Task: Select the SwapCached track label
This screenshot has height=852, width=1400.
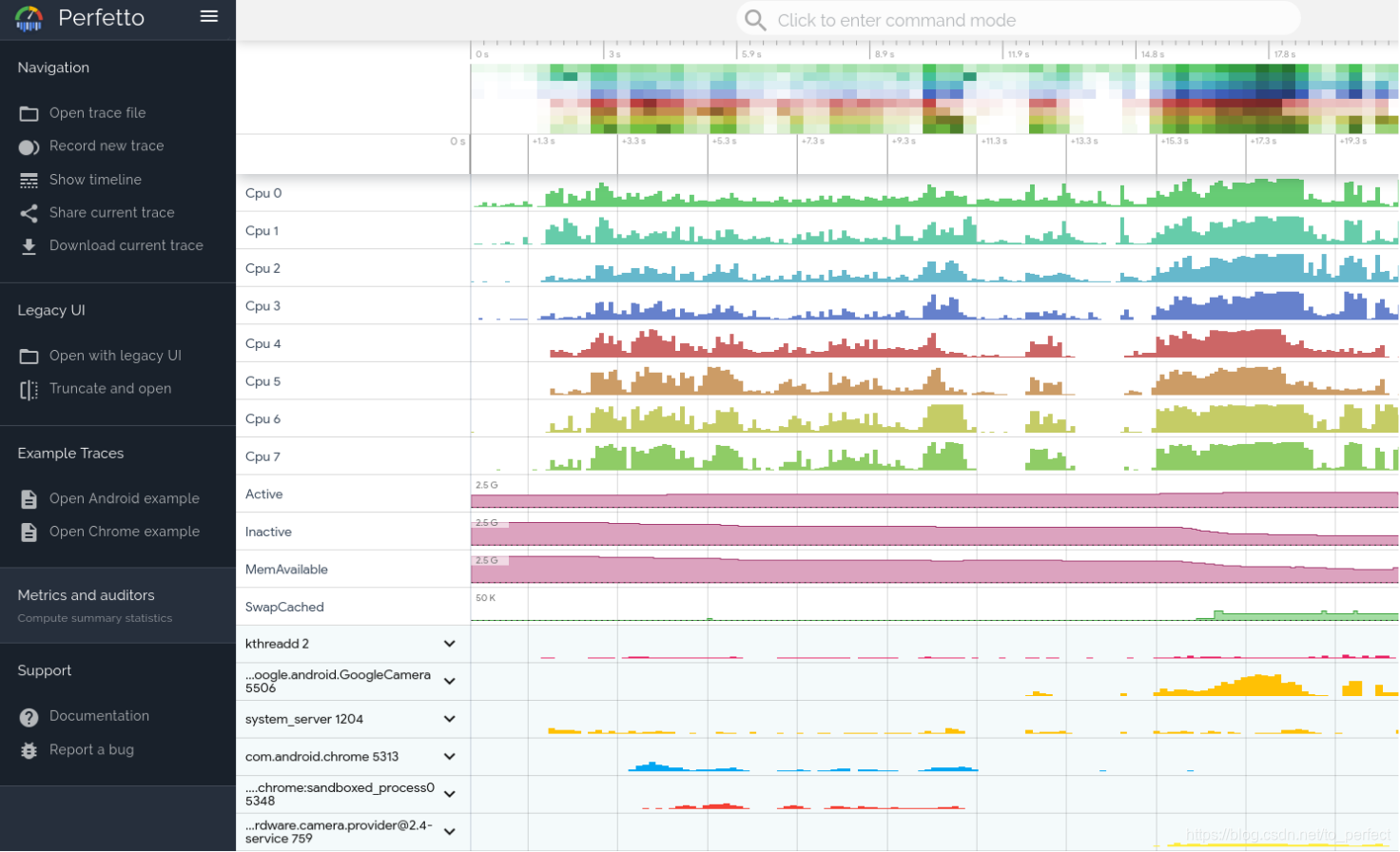Action: click(x=284, y=607)
